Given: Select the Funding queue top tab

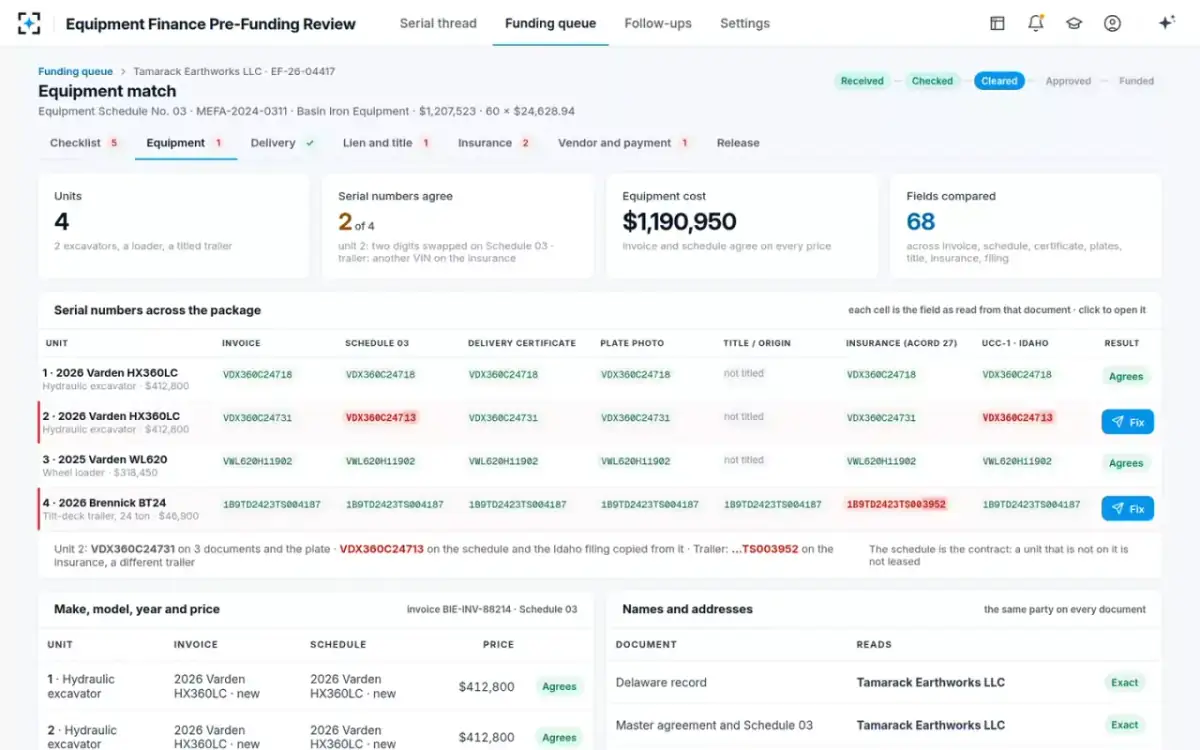Looking at the screenshot, I should [550, 23].
